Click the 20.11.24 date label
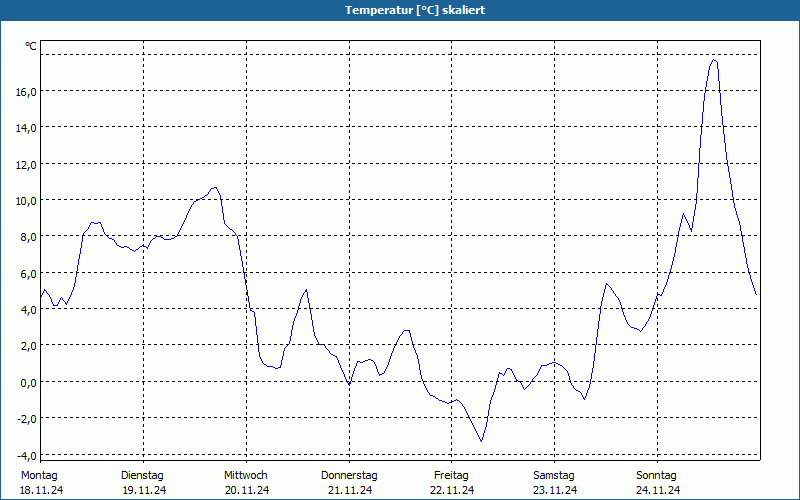 pyautogui.click(x=247, y=490)
